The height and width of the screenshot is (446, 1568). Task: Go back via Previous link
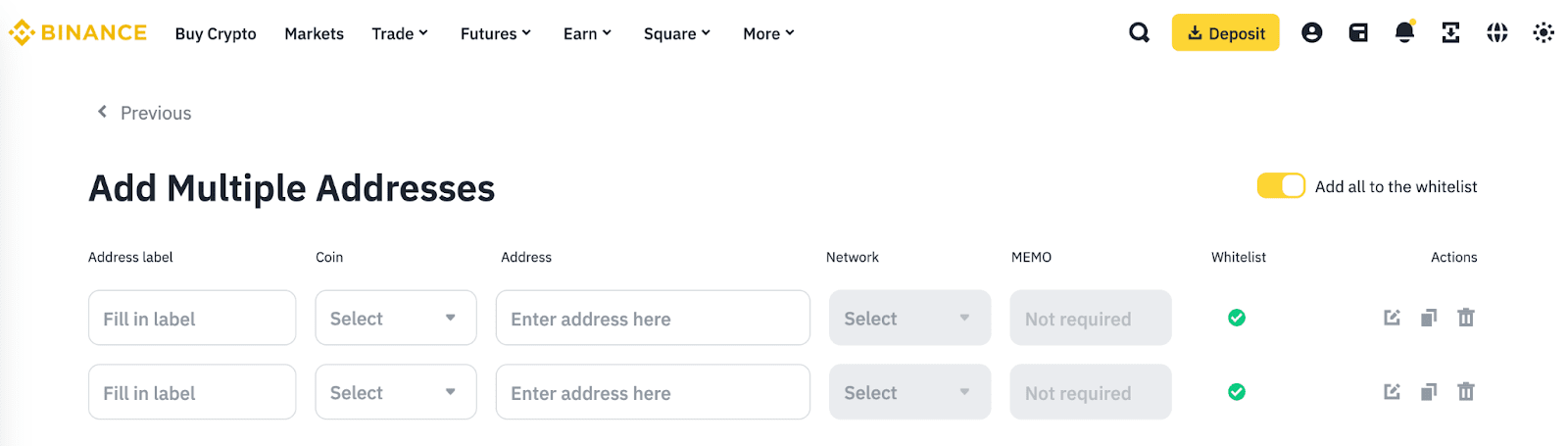pyautogui.click(x=144, y=113)
